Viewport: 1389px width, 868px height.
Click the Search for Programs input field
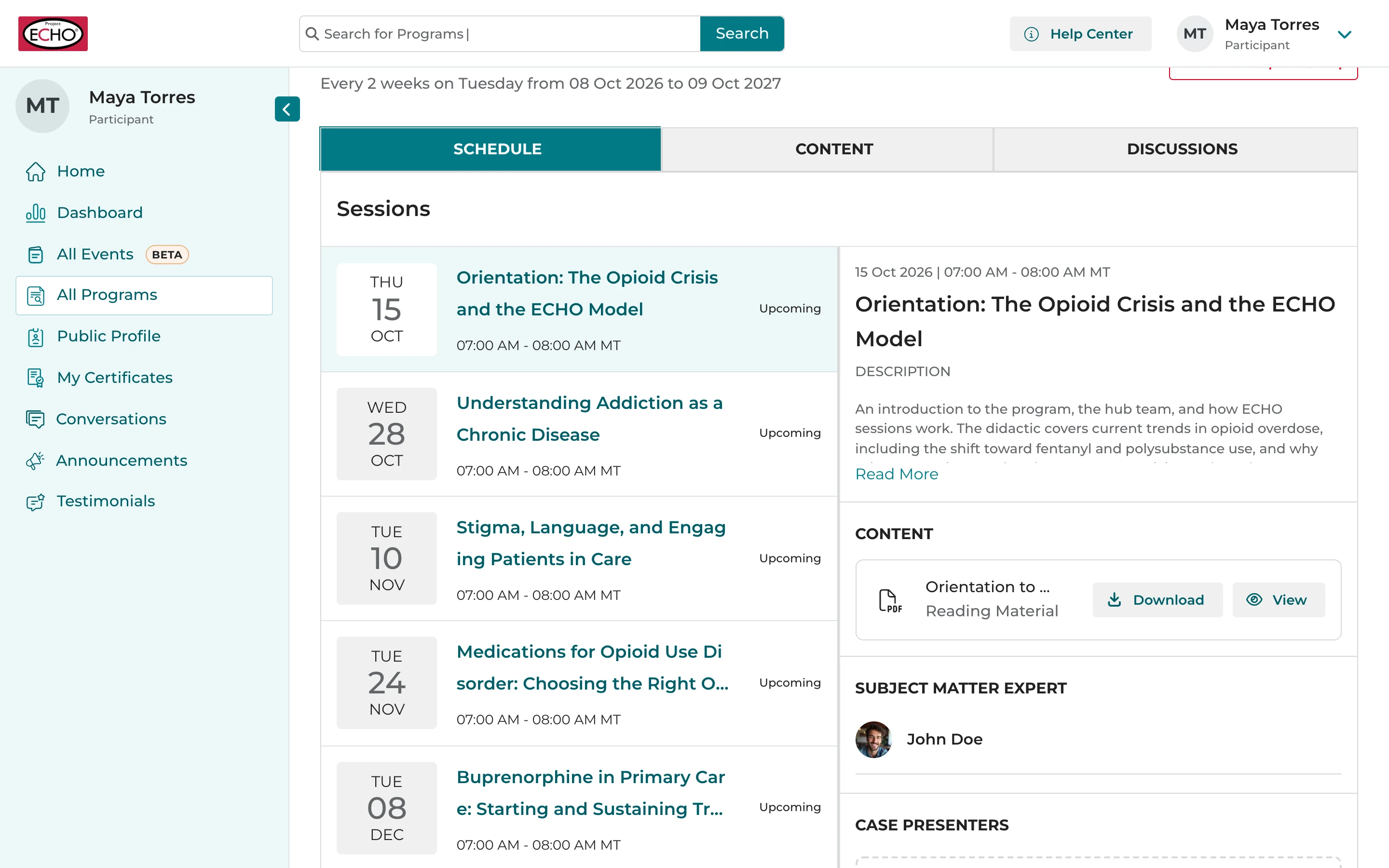pos(499,34)
